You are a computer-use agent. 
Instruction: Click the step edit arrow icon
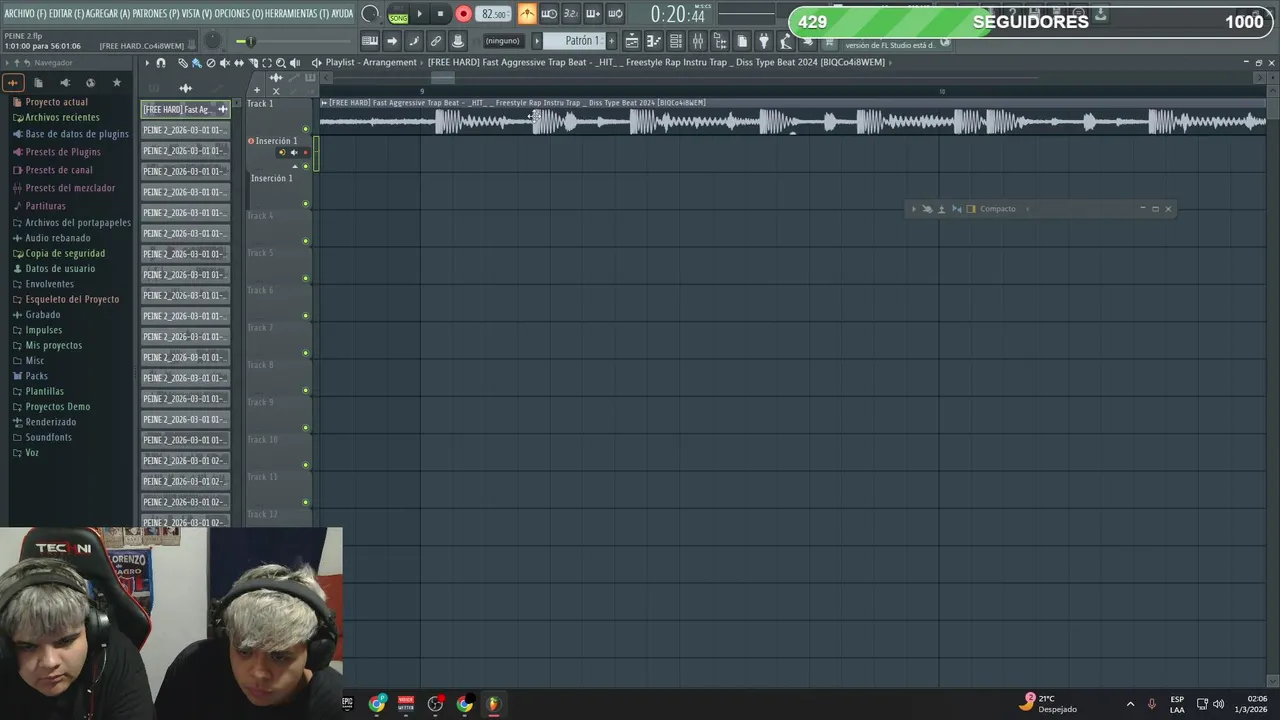pyautogui.click(x=392, y=41)
